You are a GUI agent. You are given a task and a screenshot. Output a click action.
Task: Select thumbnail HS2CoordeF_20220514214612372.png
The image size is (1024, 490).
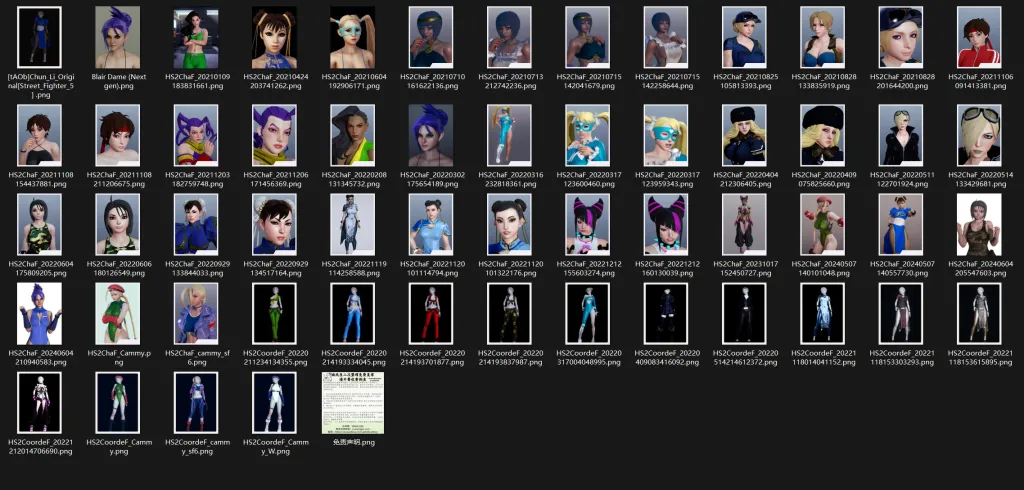[x=744, y=314]
